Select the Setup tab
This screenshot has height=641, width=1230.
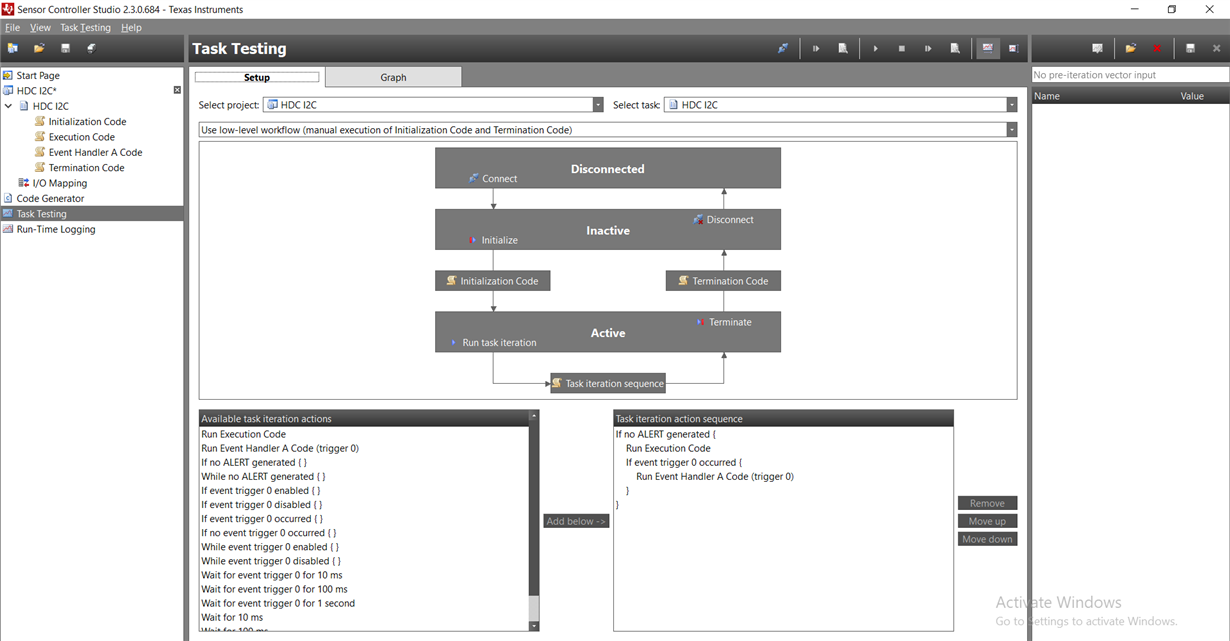257,77
